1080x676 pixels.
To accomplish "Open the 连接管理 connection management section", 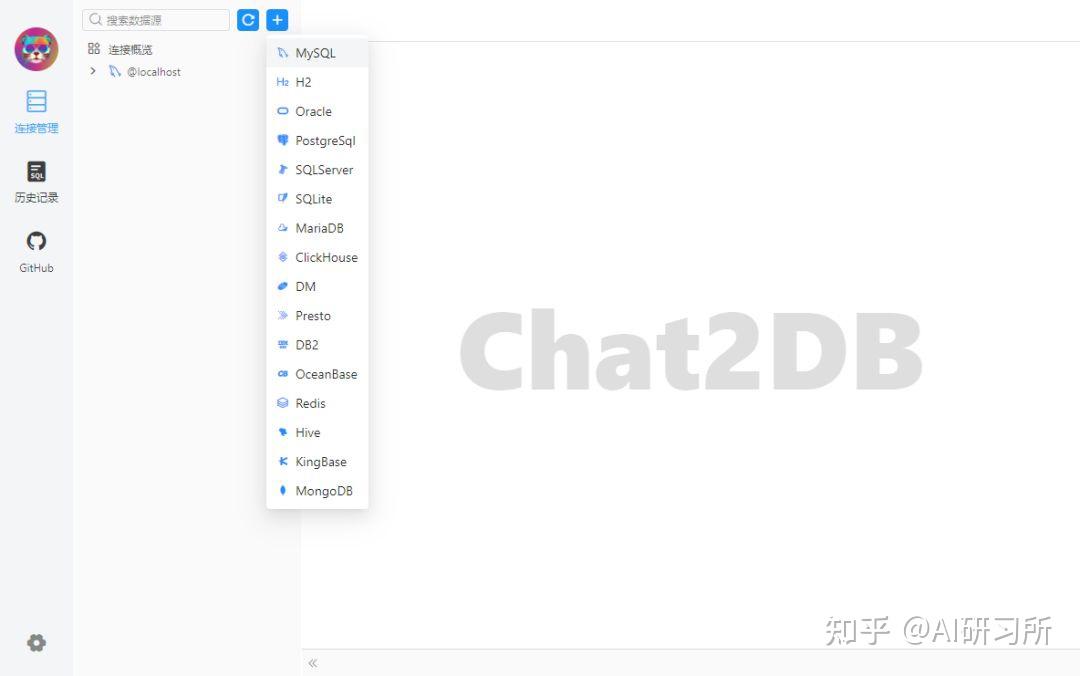I will coord(37,112).
